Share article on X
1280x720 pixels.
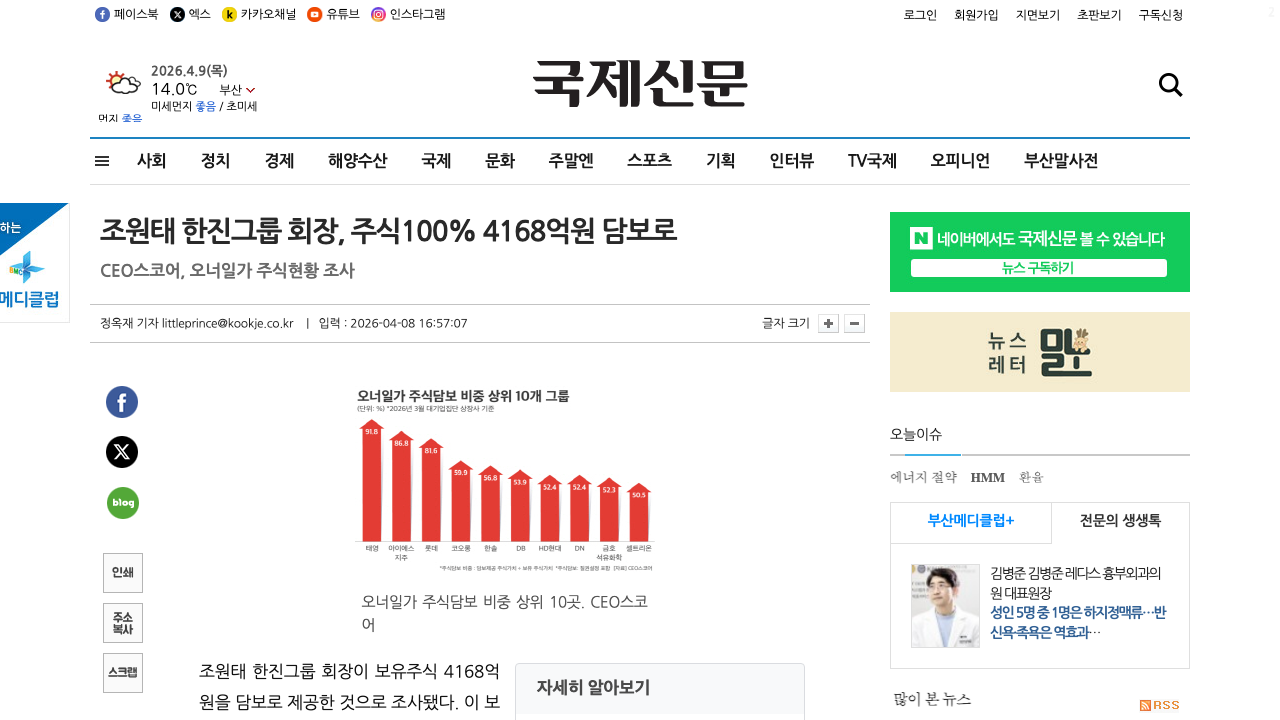122,452
